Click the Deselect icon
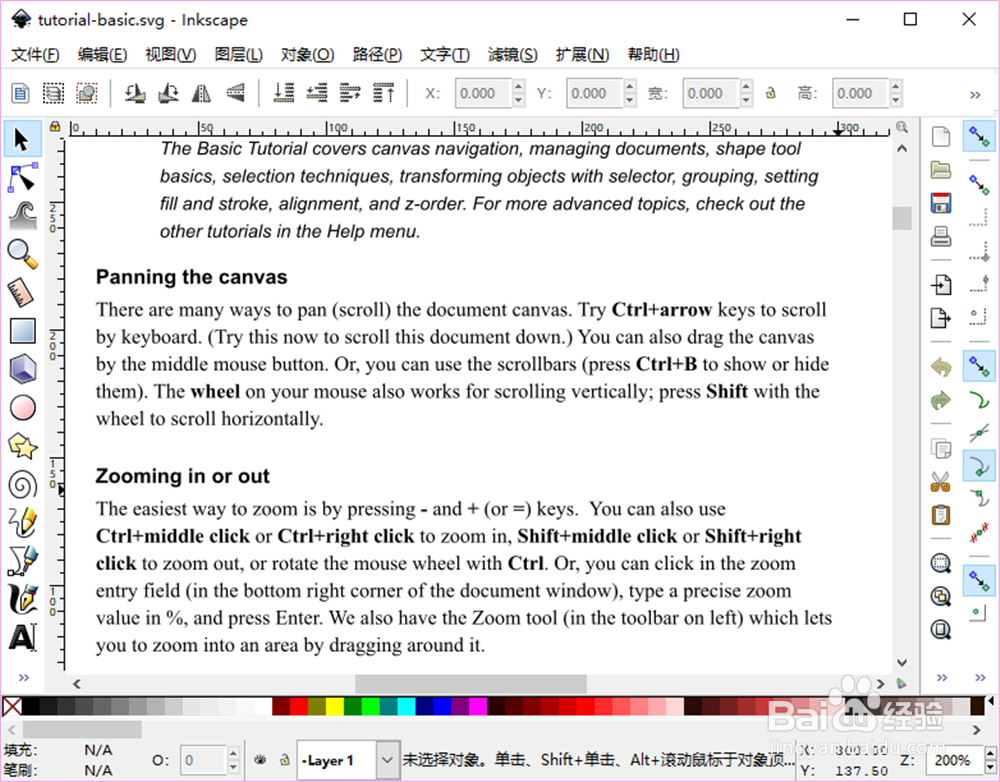The height and width of the screenshot is (782, 1000). [87, 93]
